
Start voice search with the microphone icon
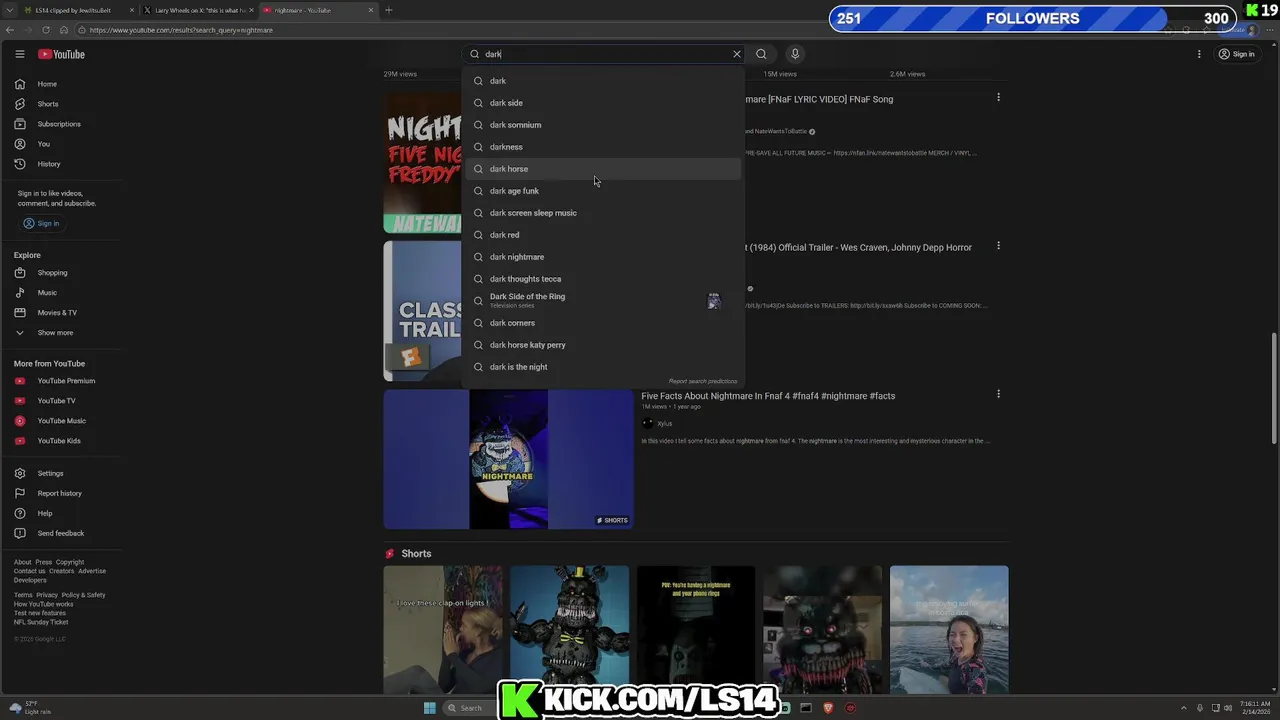[795, 54]
